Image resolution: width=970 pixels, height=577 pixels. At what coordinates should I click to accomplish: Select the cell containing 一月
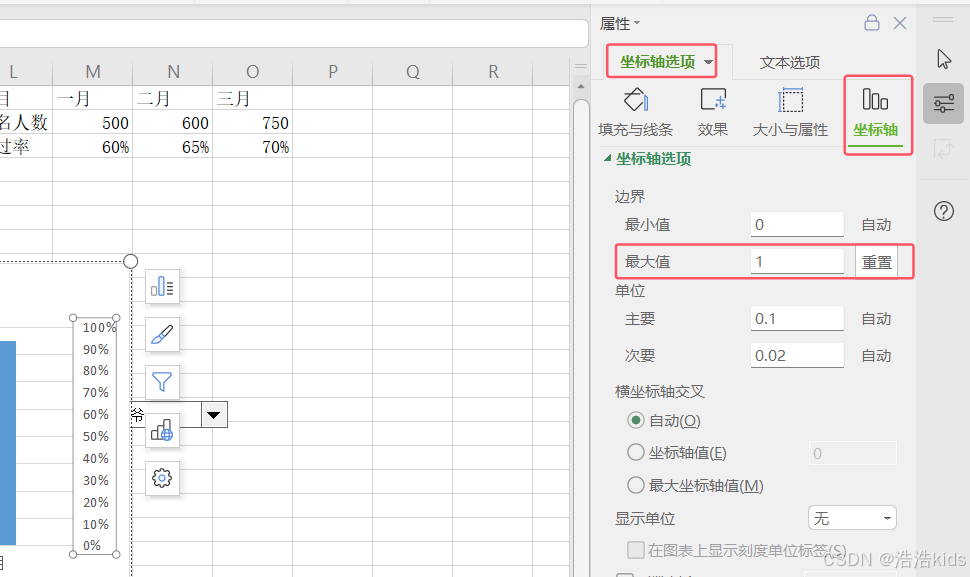click(x=93, y=98)
